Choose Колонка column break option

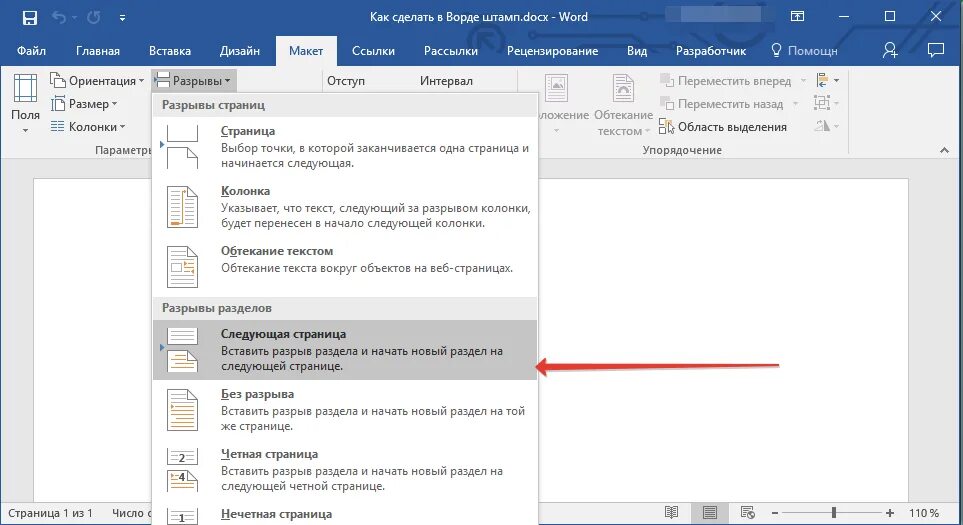point(345,207)
